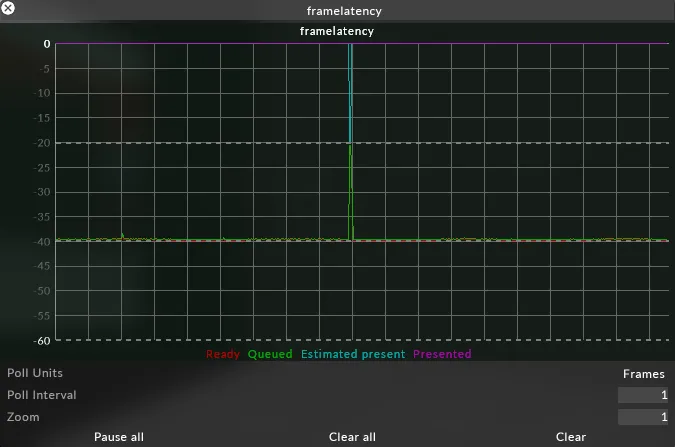Click the Poll Interval label
Image resolution: width=675 pixels, height=447 pixels.
42,395
